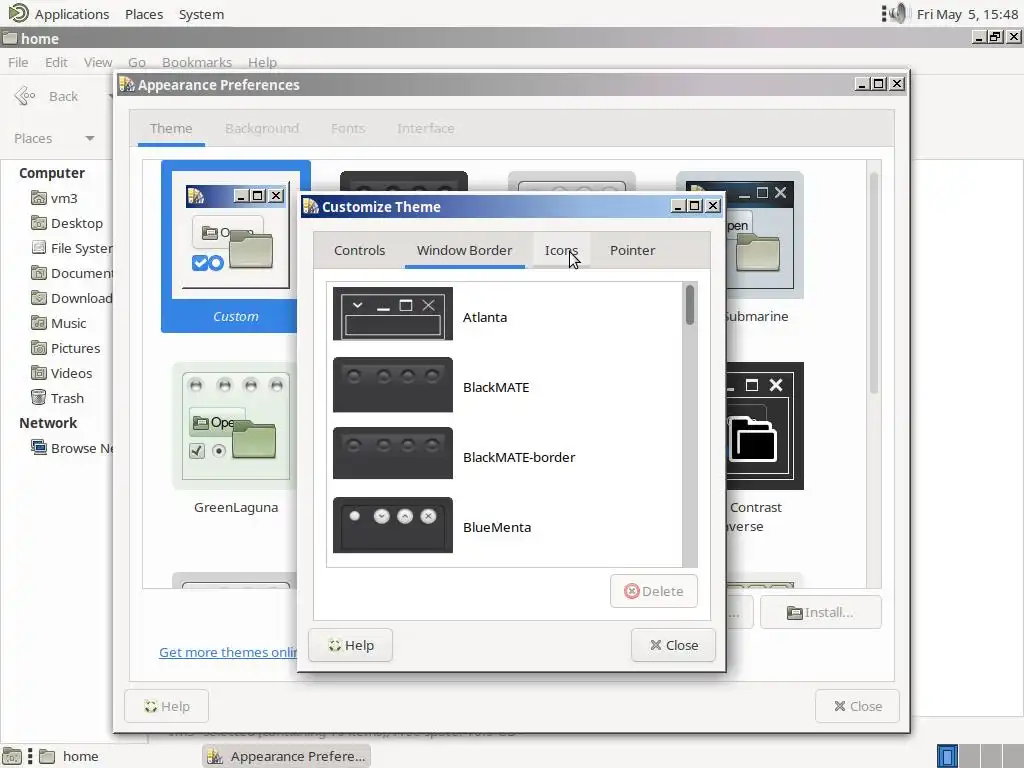Image resolution: width=1024 pixels, height=768 pixels.
Task: Click the first workspace switcher square
Action: (x=947, y=756)
